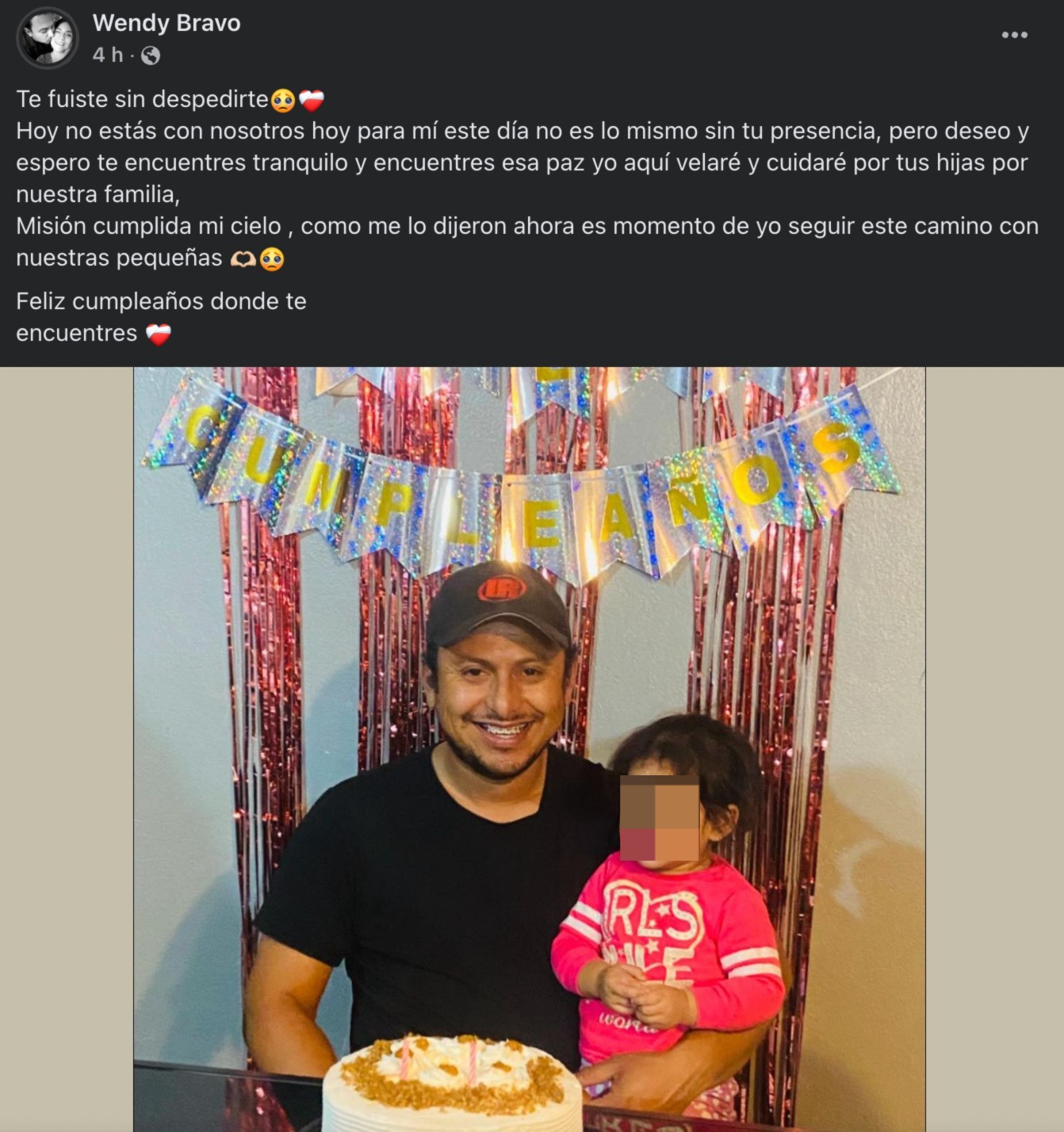Screen dimensions: 1064x1132
Task: Open the three-dot post options menu
Action: point(1014,35)
